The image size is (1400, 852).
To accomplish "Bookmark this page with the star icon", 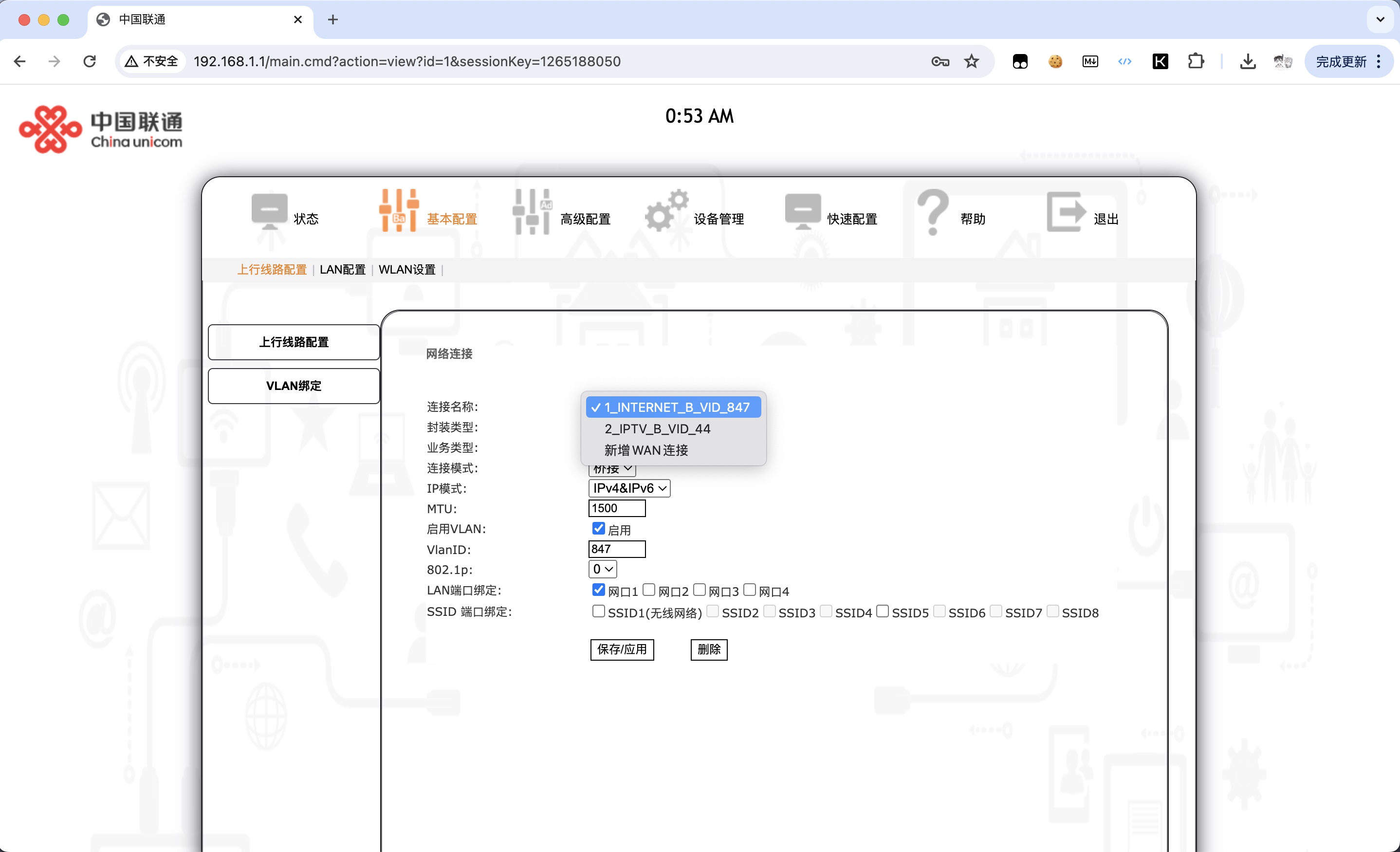I will coord(972,61).
